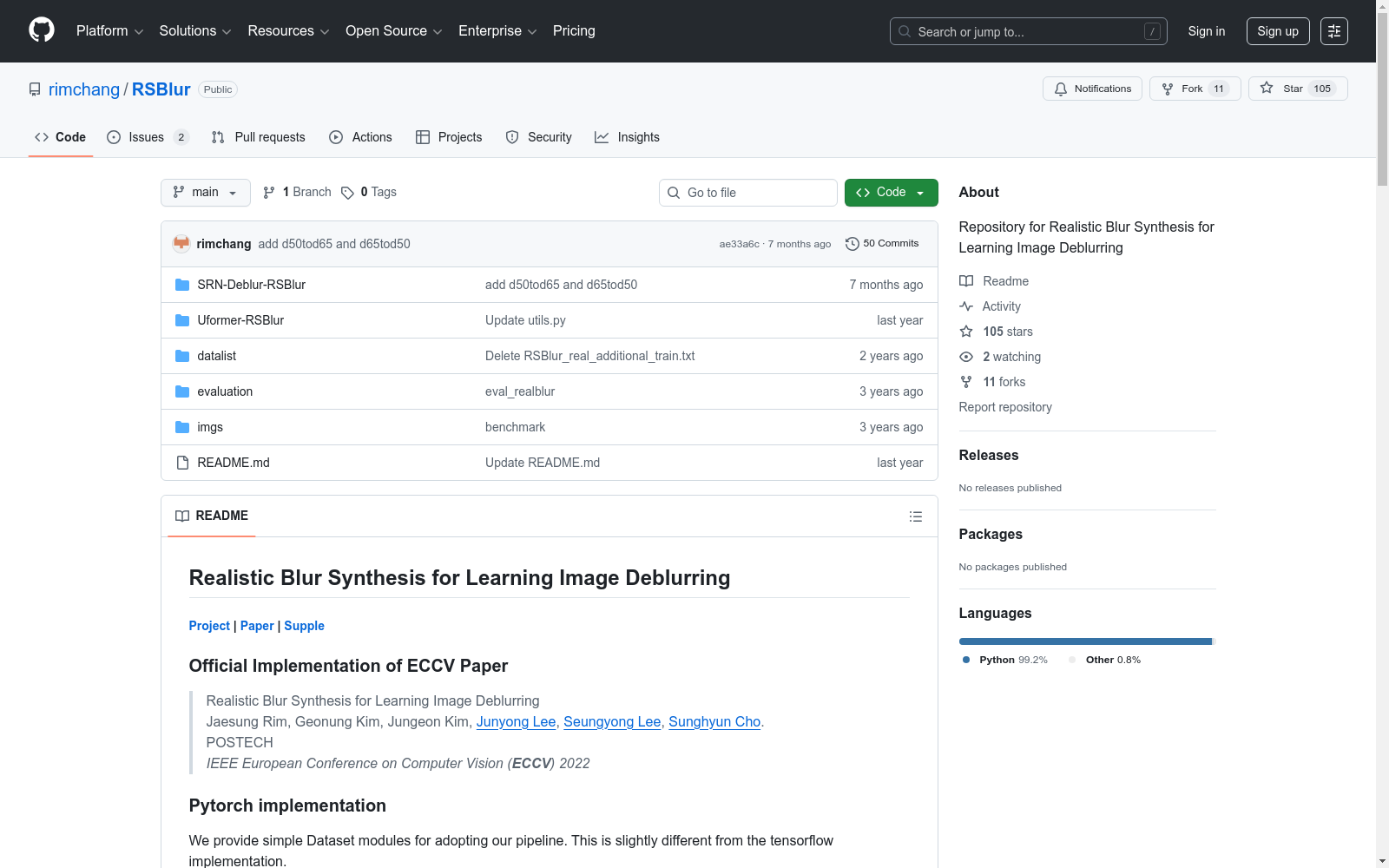The width and height of the screenshot is (1389, 868).
Task: Open the Releases heading link
Action: click(x=989, y=456)
